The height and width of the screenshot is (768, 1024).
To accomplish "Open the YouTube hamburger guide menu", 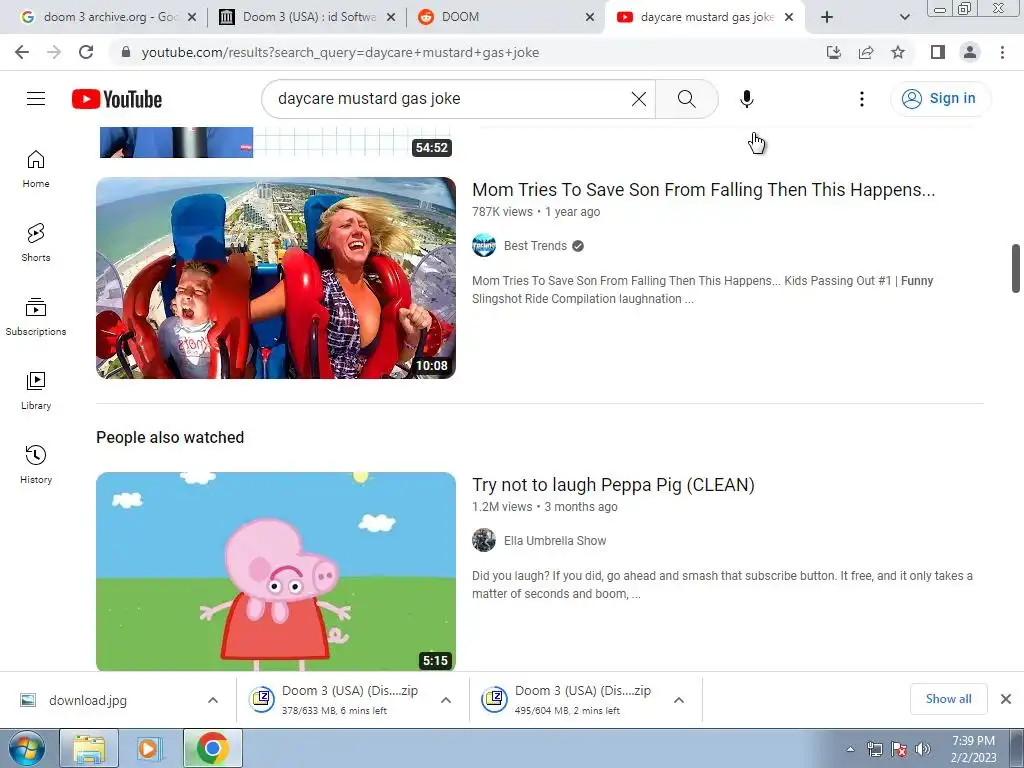I will [36, 99].
